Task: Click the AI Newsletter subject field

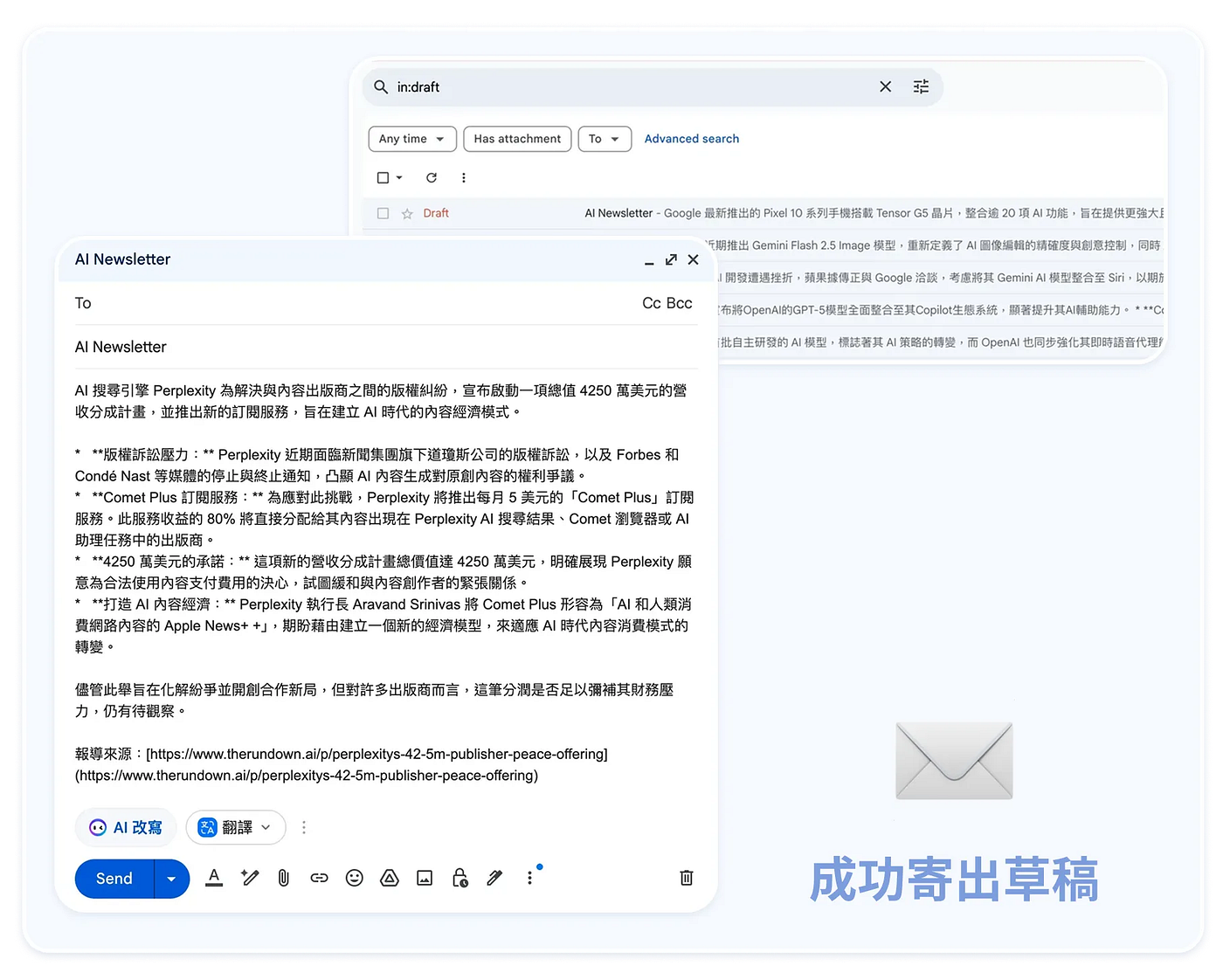Action: [386, 347]
